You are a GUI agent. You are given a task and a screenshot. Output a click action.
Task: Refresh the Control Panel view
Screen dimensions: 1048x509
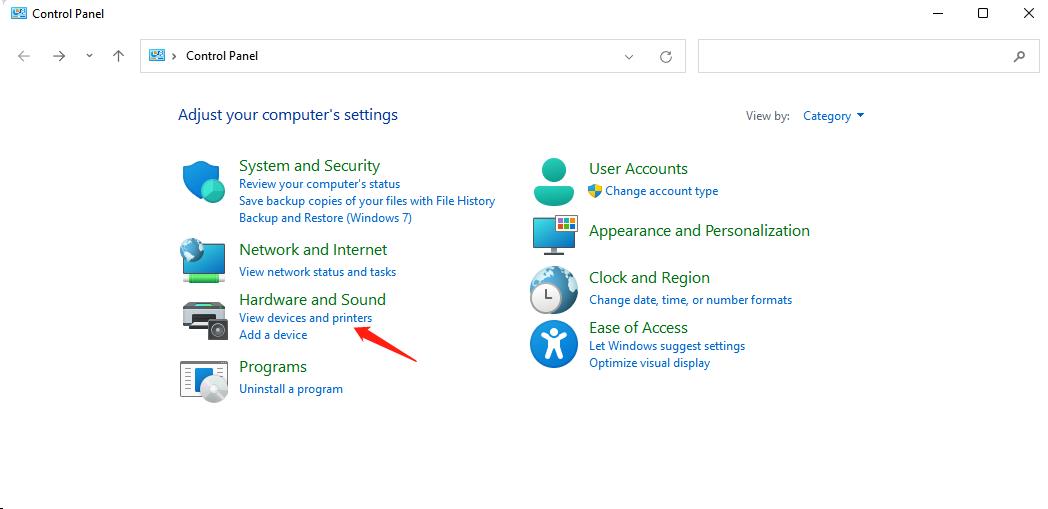(x=666, y=57)
